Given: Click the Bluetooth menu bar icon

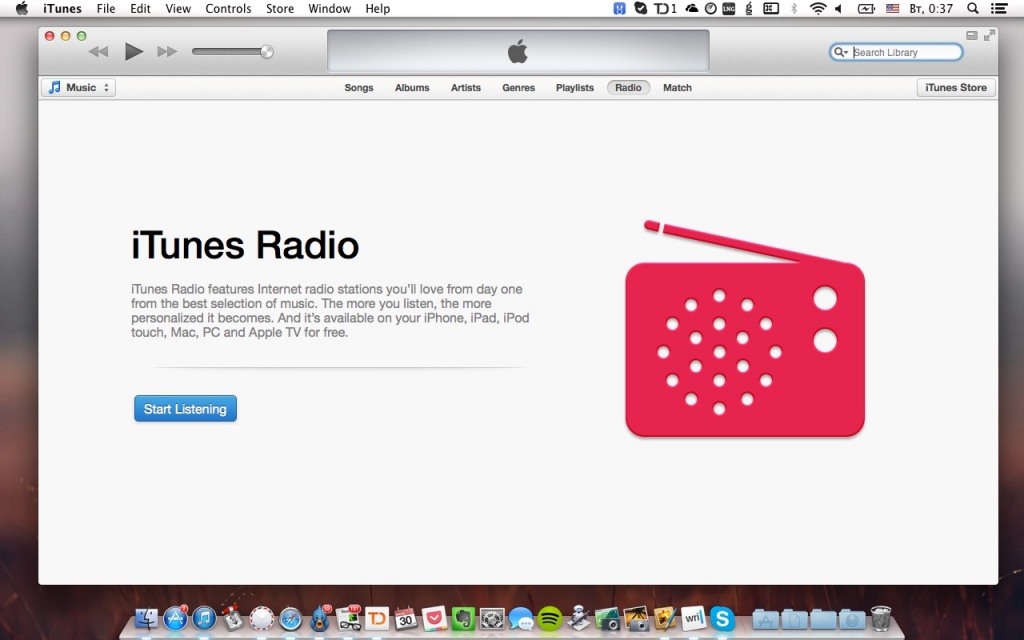Looking at the screenshot, I should pos(794,8).
